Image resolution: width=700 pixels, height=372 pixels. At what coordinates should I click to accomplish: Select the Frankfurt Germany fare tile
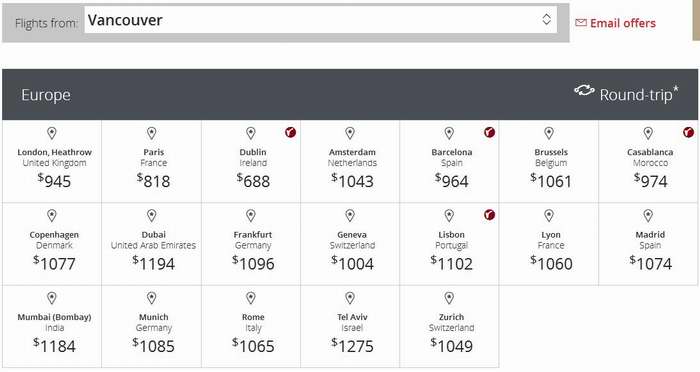click(251, 244)
